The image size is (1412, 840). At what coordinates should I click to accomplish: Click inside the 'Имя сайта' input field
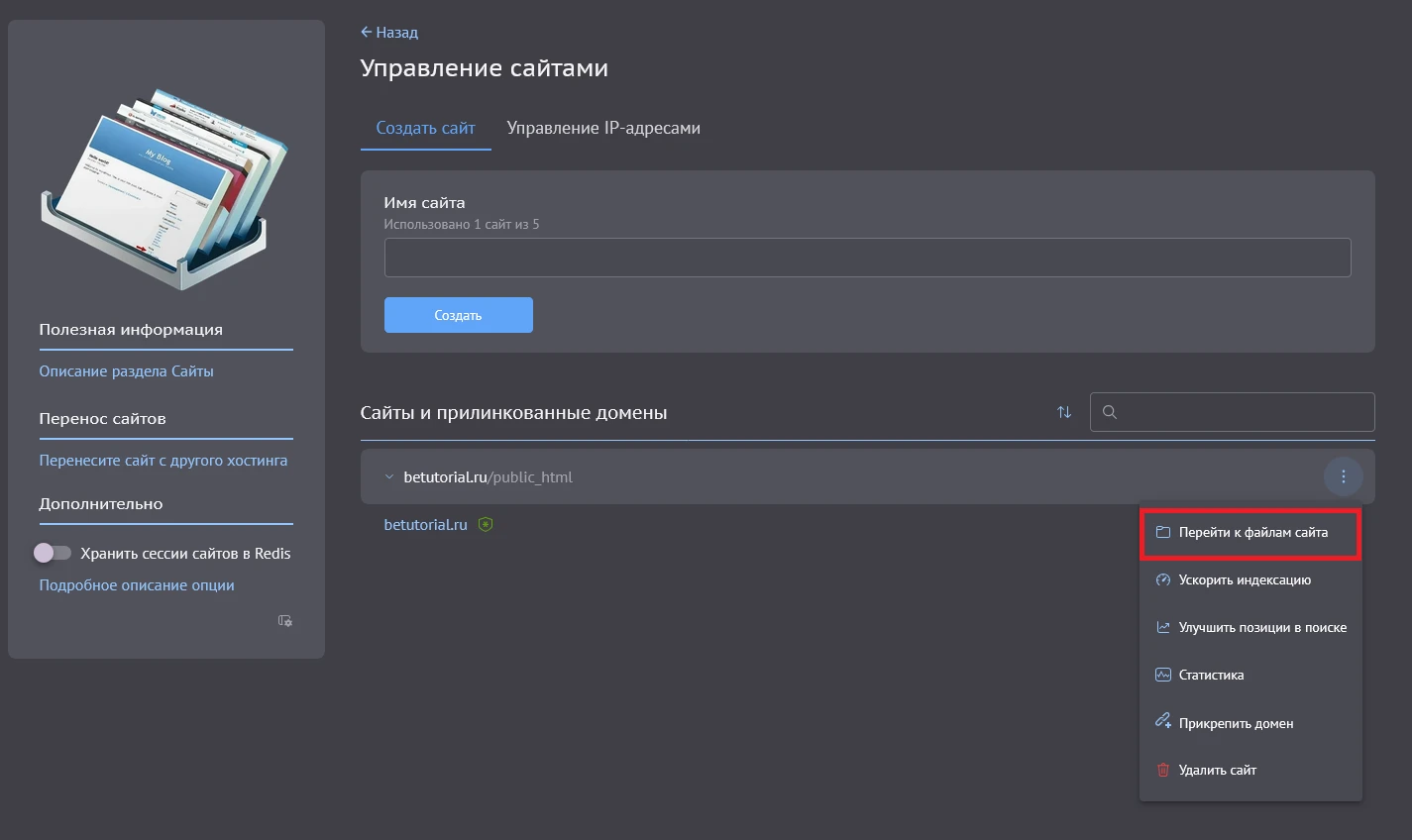pyautogui.click(x=867, y=257)
